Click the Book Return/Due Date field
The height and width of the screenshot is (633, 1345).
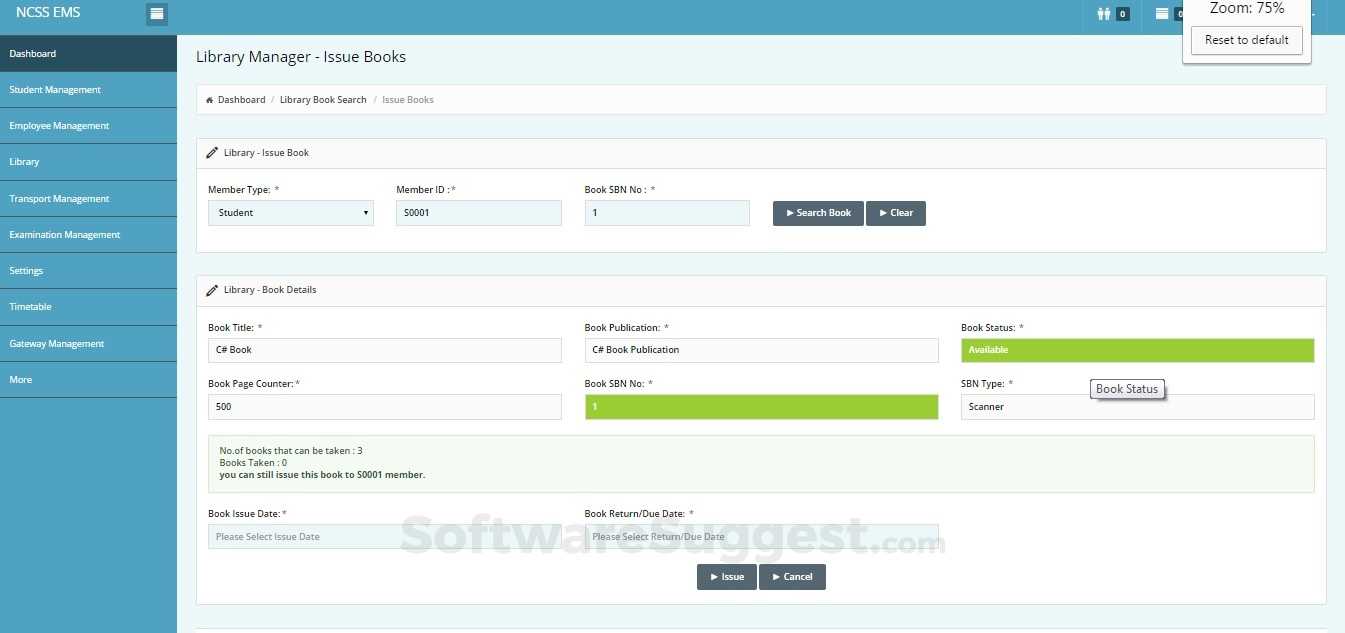point(762,537)
